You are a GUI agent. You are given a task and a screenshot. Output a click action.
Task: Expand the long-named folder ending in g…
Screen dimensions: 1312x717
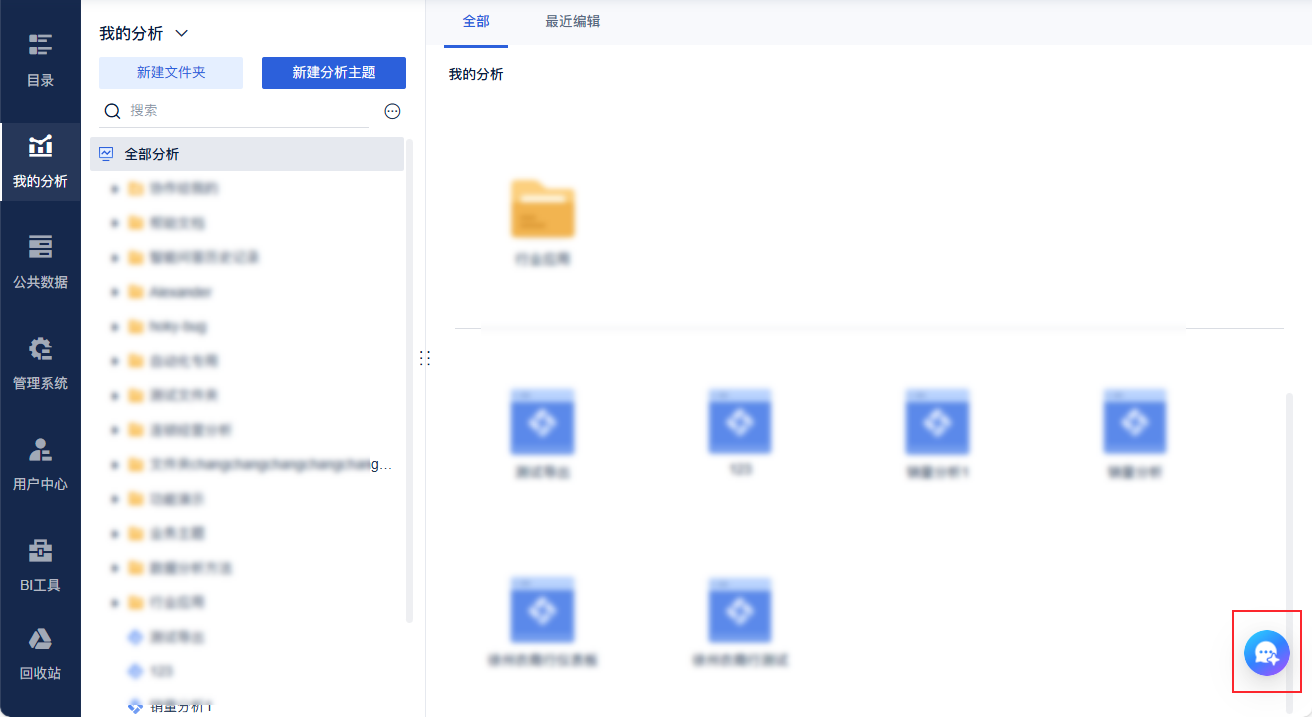(x=115, y=465)
